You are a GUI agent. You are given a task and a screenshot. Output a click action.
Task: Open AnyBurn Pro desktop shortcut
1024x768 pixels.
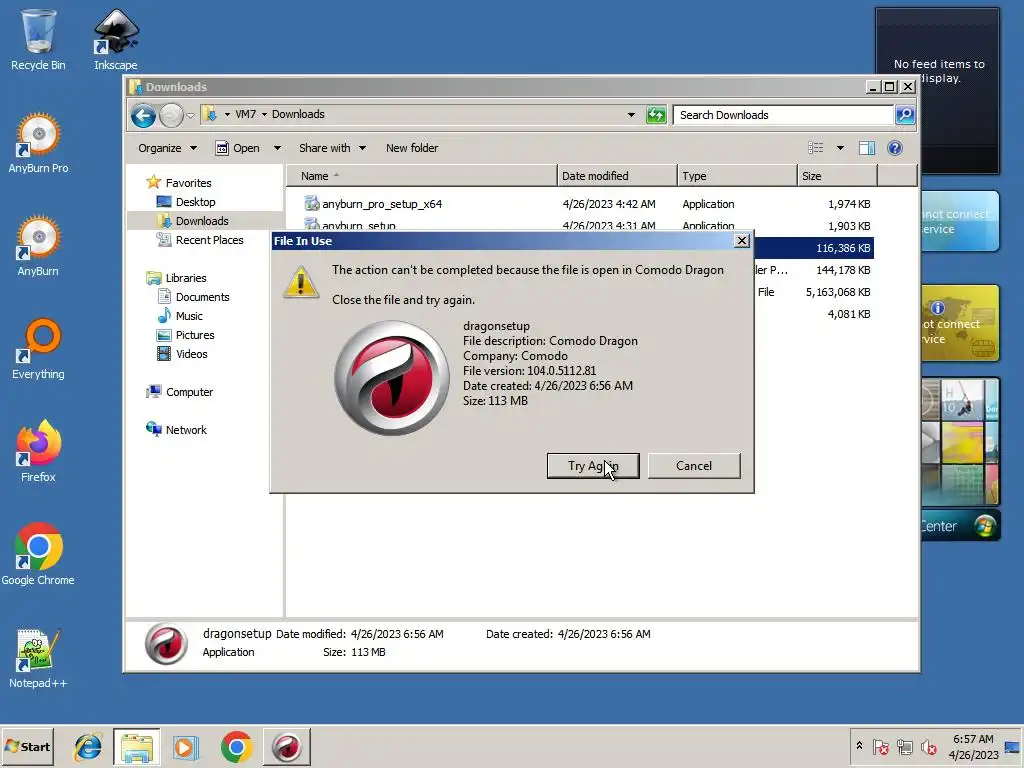click(x=38, y=143)
